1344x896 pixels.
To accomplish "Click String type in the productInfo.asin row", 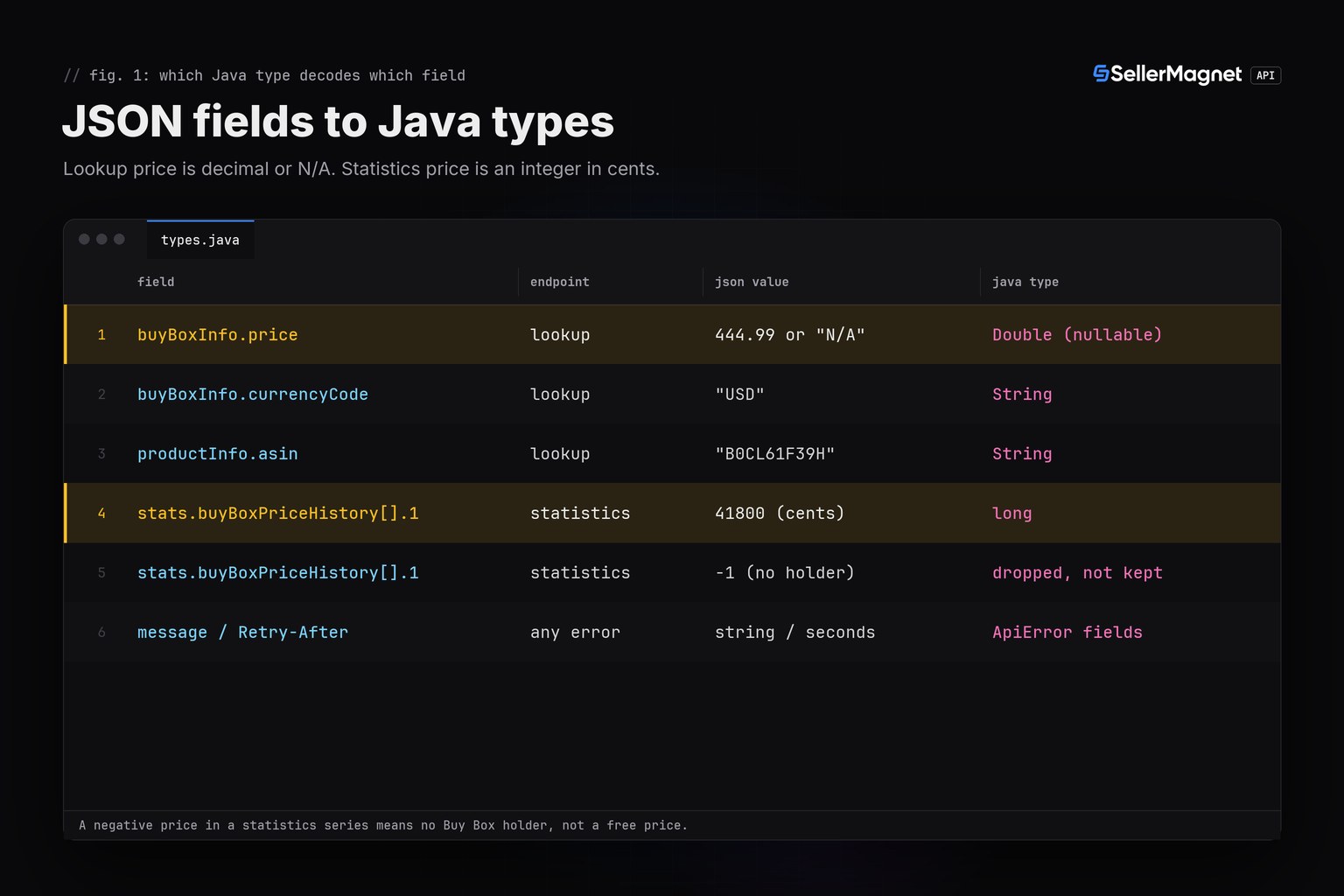I will pyautogui.click(x=1022, y=453).
